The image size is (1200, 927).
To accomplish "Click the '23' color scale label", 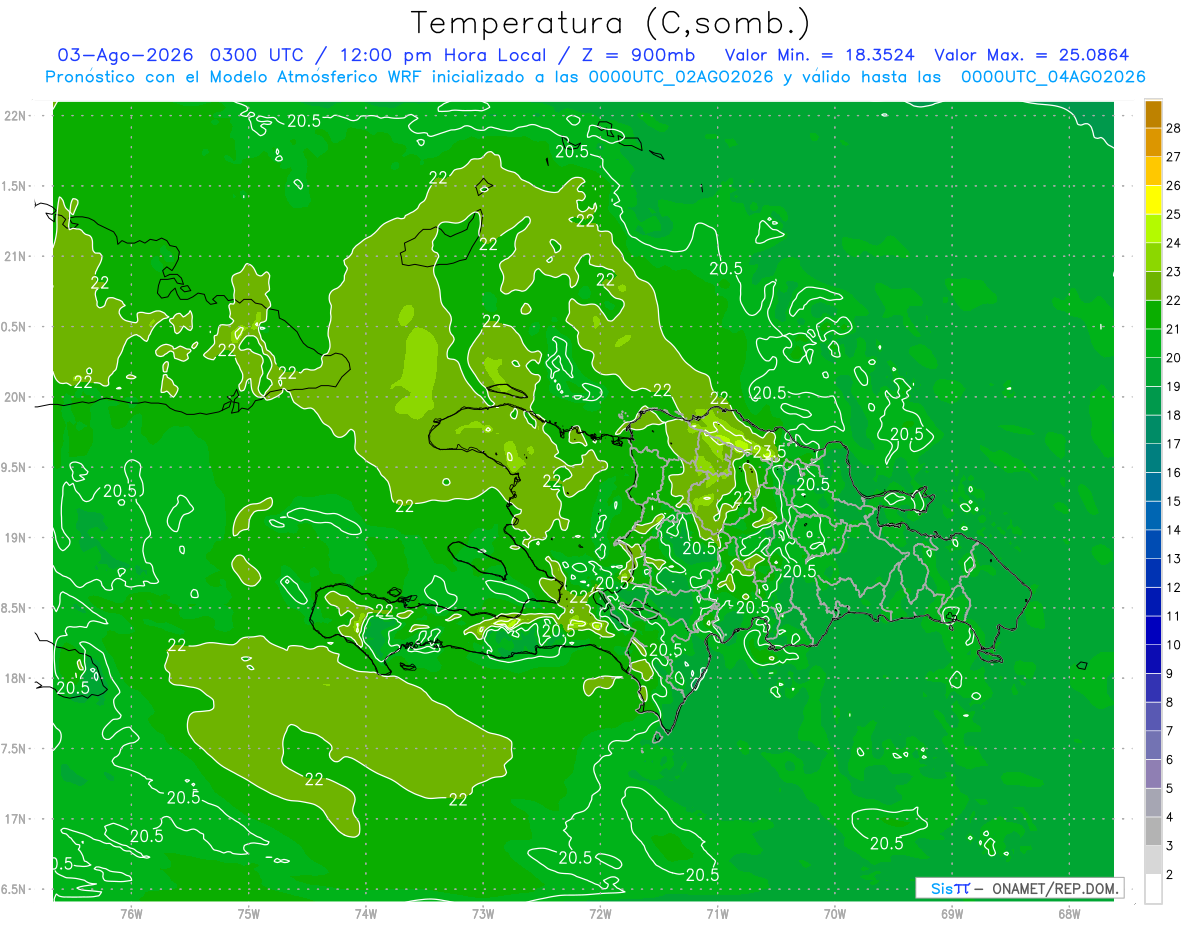I will [1174, 272].
